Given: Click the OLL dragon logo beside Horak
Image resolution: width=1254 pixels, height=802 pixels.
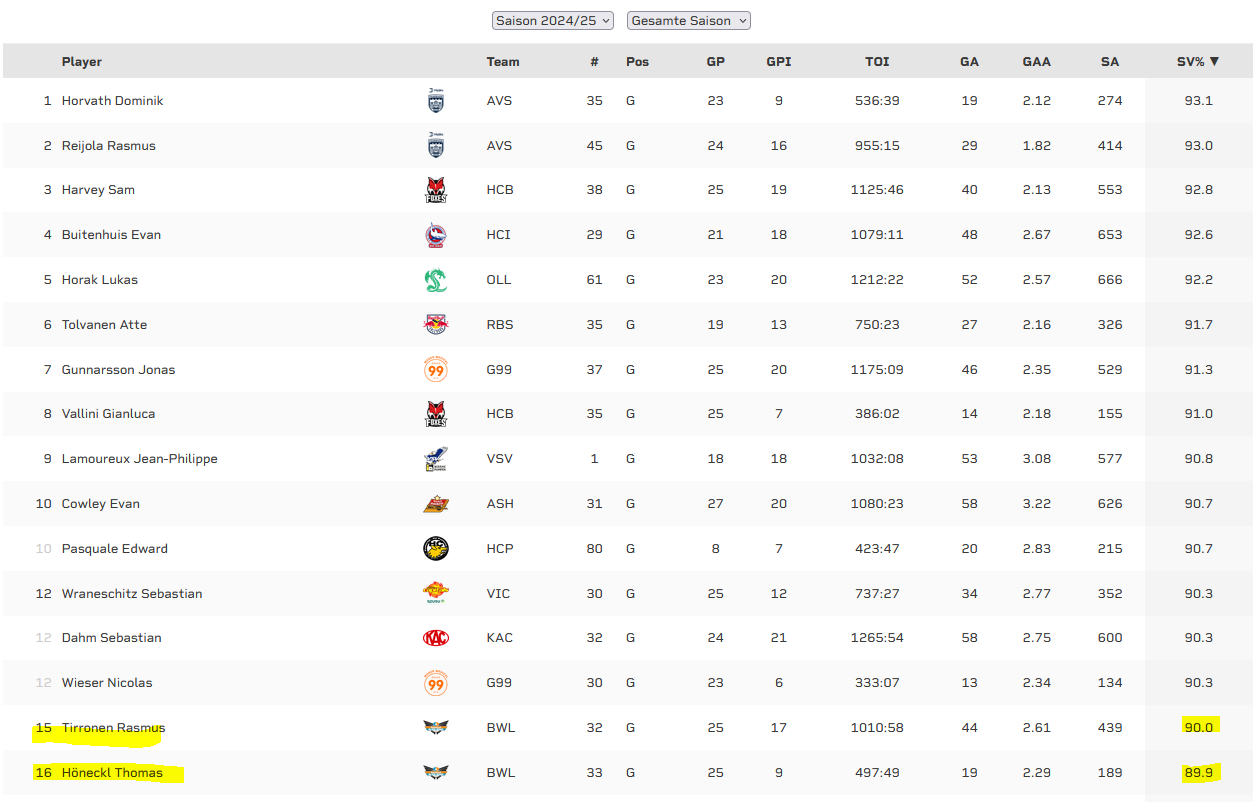Looking at the screenshot, I should pyautogui.click(x=435, y=280).
